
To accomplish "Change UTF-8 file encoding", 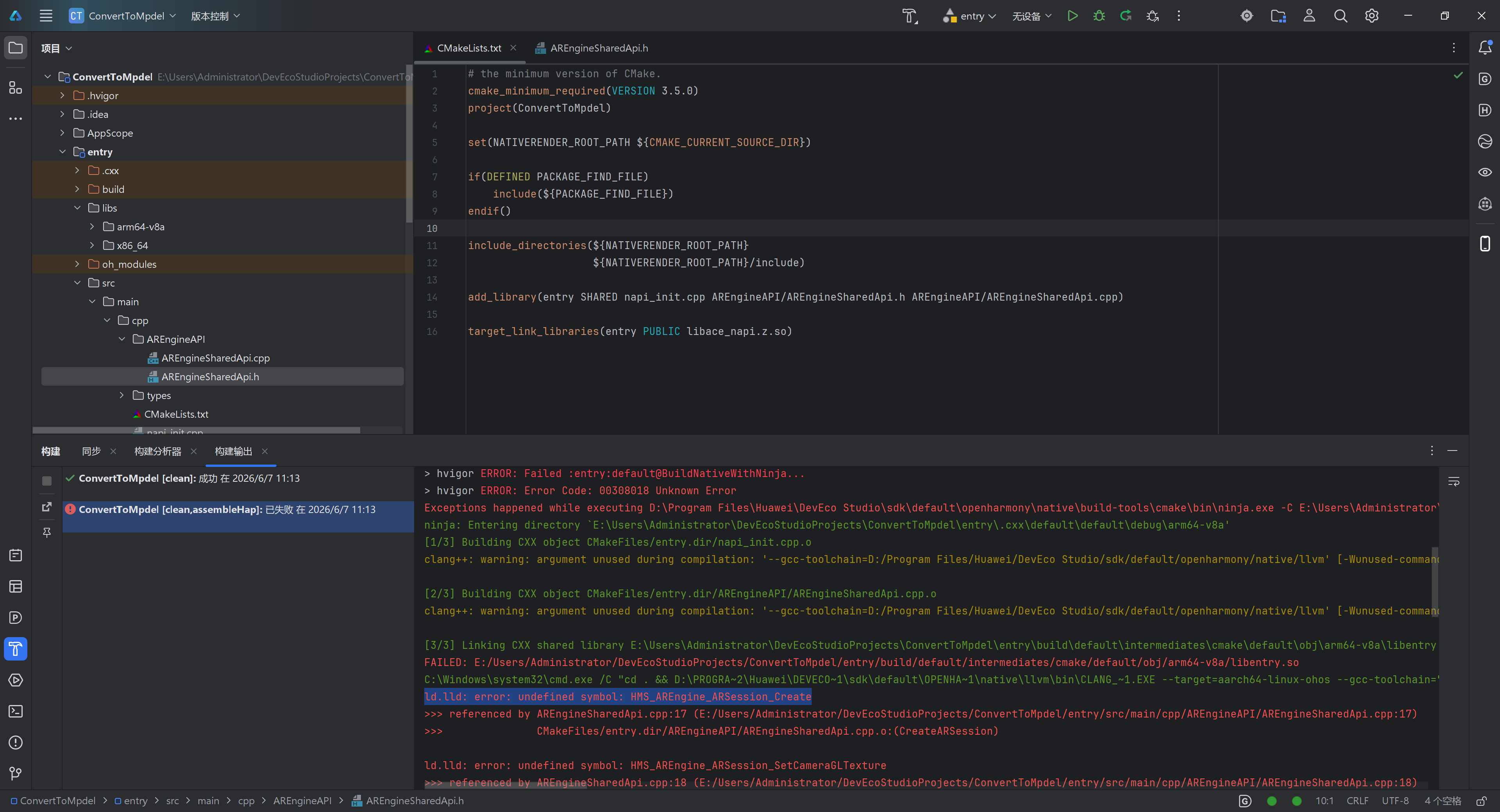I will click(1395, 801).
